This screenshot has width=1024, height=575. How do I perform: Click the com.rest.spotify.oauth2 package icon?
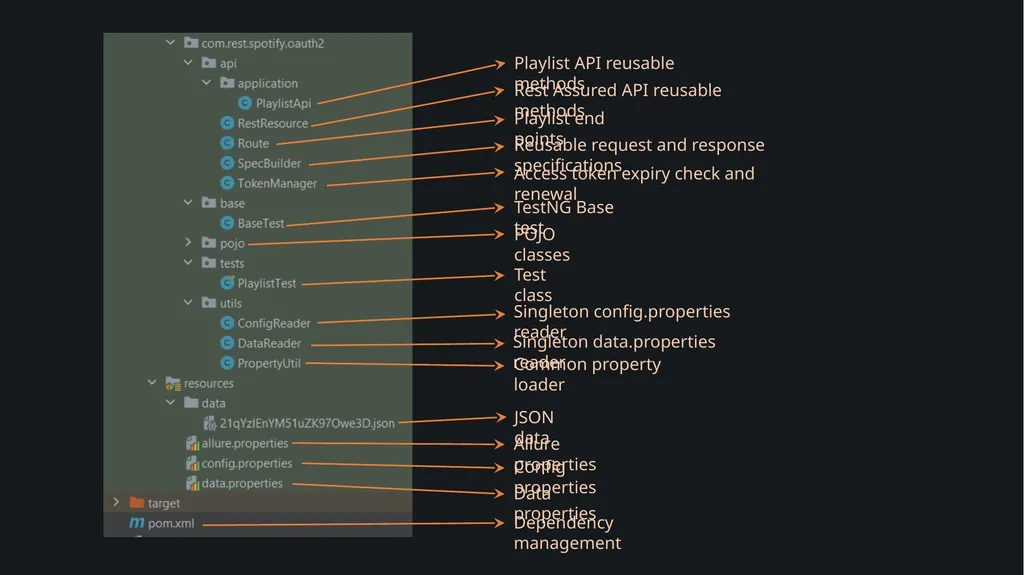click(191, 42)
